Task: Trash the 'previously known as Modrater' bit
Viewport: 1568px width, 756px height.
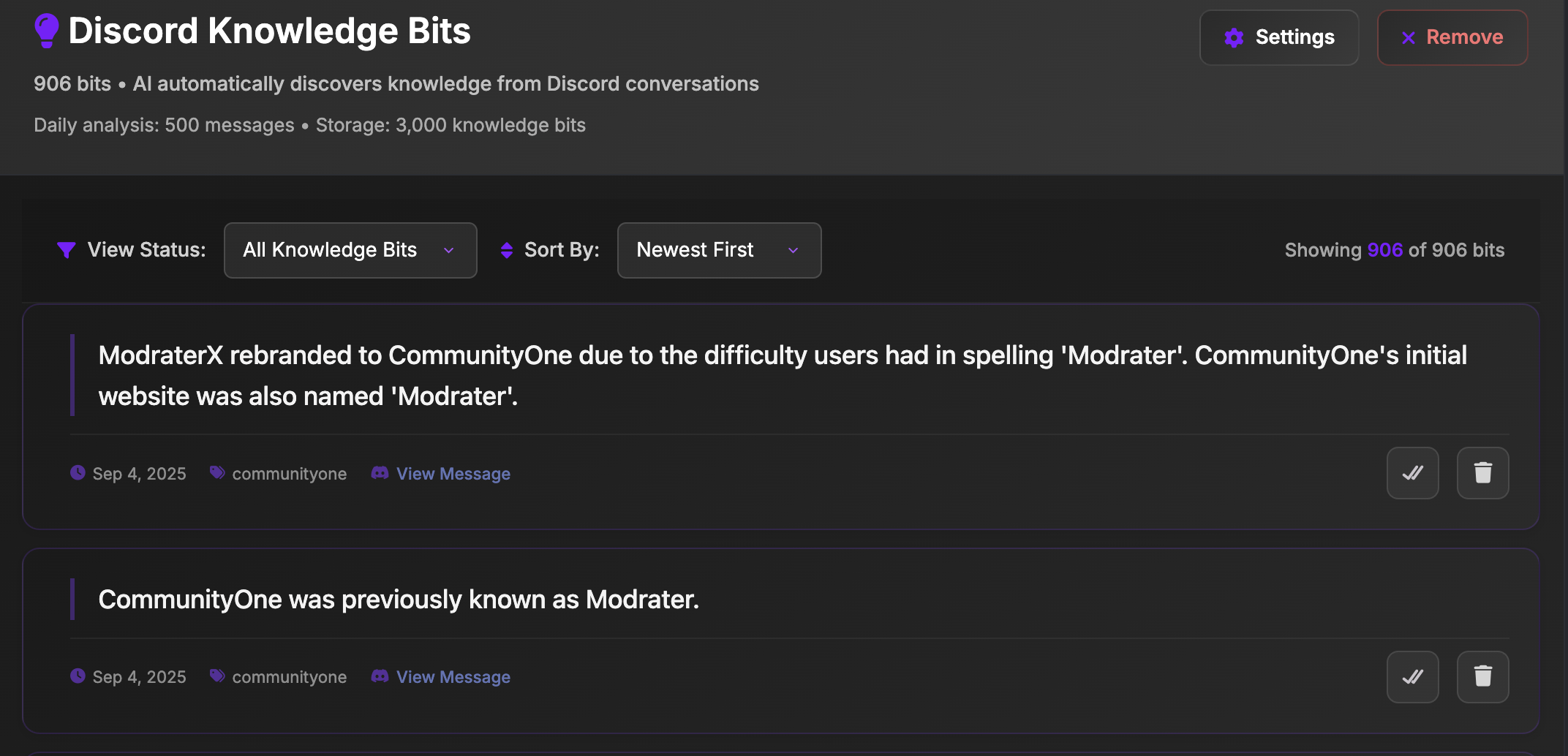Action: (x=1482, y=676)
